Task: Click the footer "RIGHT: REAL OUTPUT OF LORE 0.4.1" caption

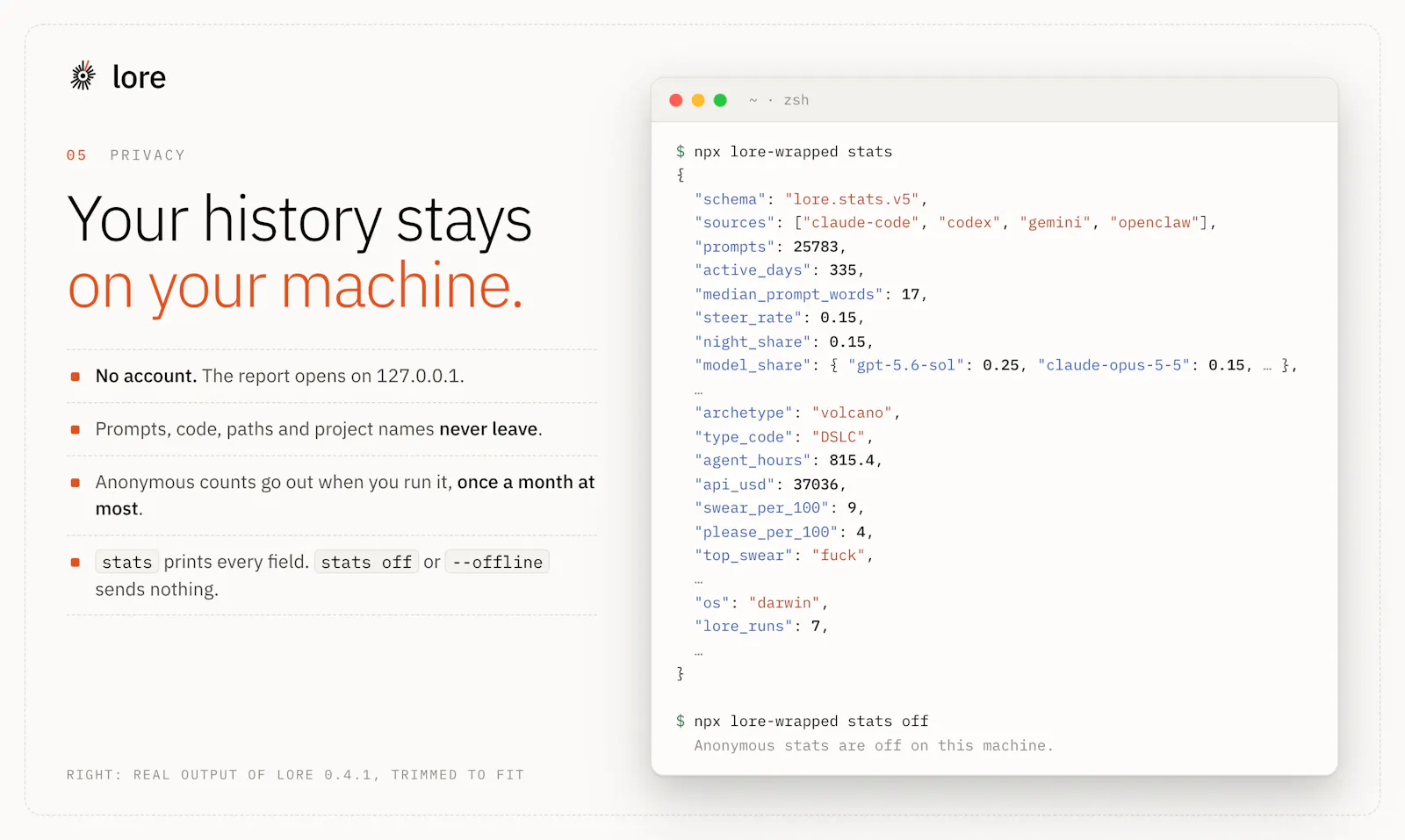Action: tap(295, 775)
